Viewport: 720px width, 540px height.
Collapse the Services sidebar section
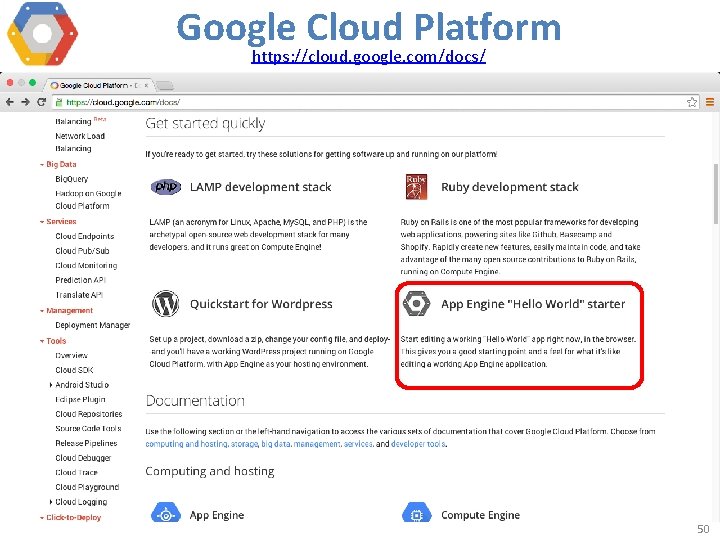58,221
